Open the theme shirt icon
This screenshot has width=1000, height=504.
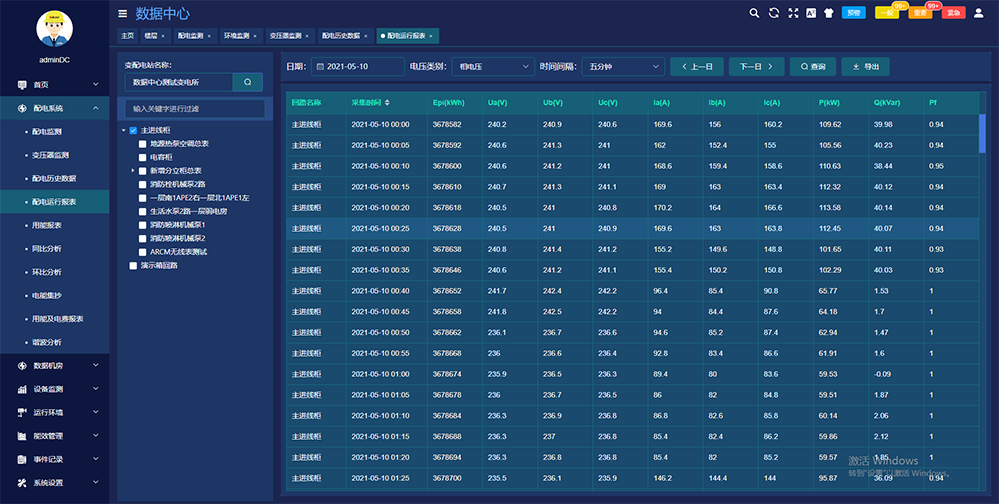click(827, 13)
